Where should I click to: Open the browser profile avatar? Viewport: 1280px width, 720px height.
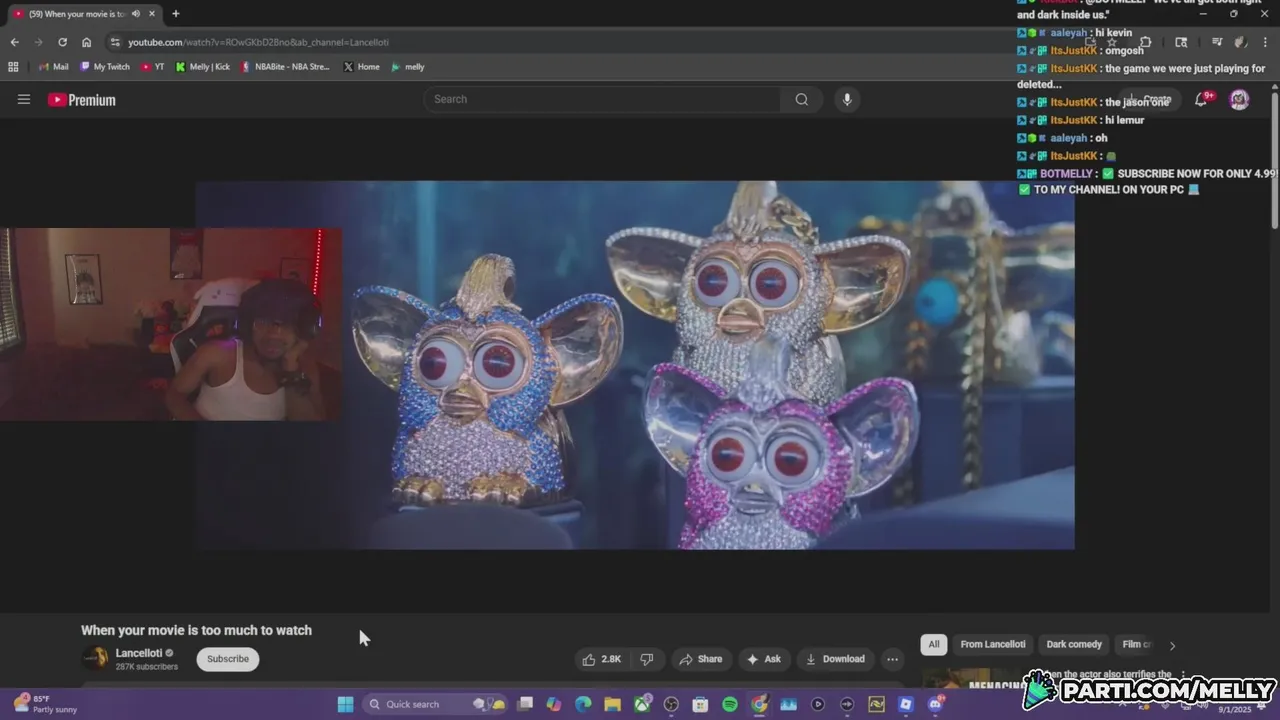pos(1241,42)
